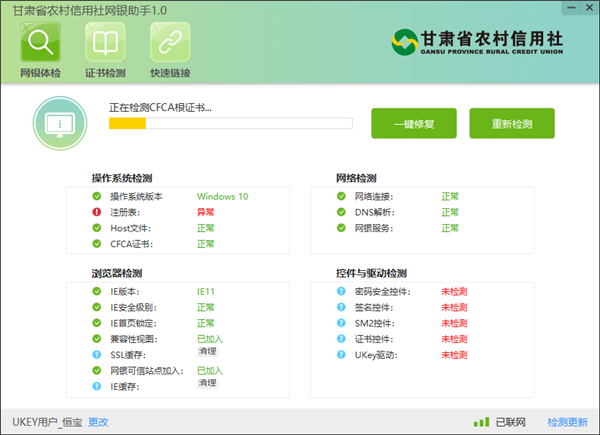Click the UKEY用户_恒宝 label
Image resolution: width=600 pixels, height=435 pixels.
pos(47,422)
